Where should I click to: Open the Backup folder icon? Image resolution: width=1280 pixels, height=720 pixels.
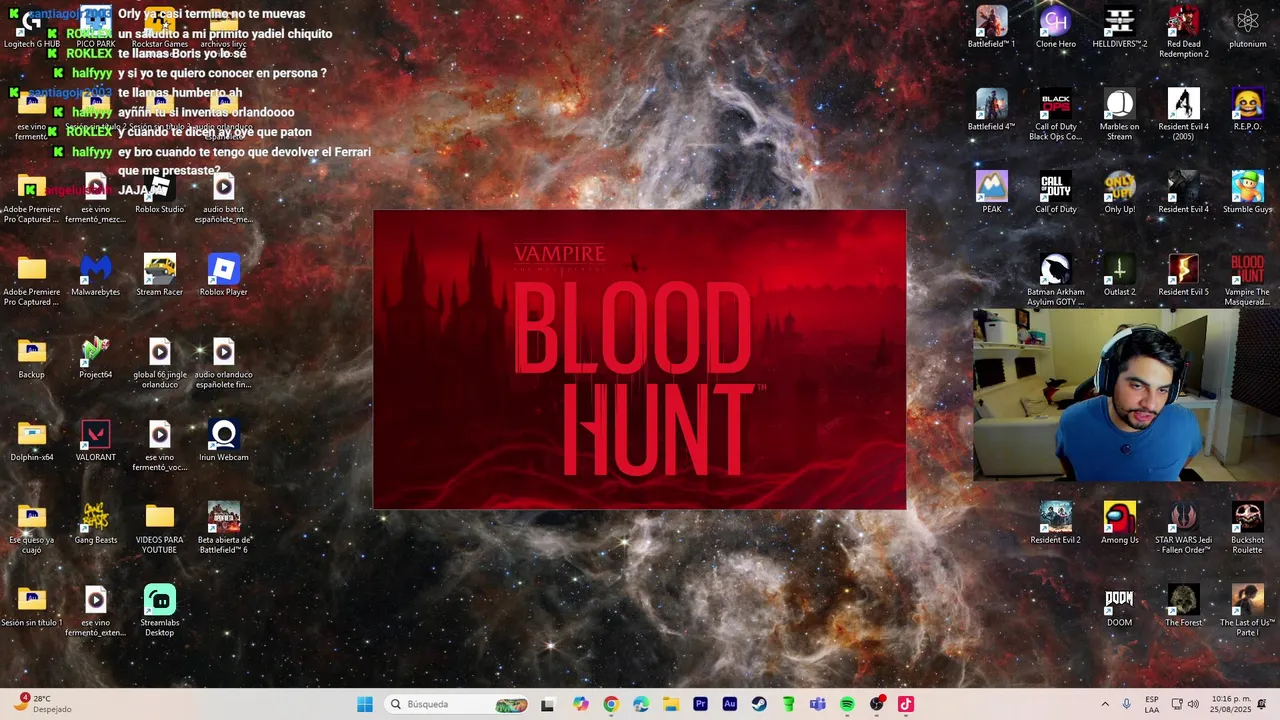click(31, 358)
